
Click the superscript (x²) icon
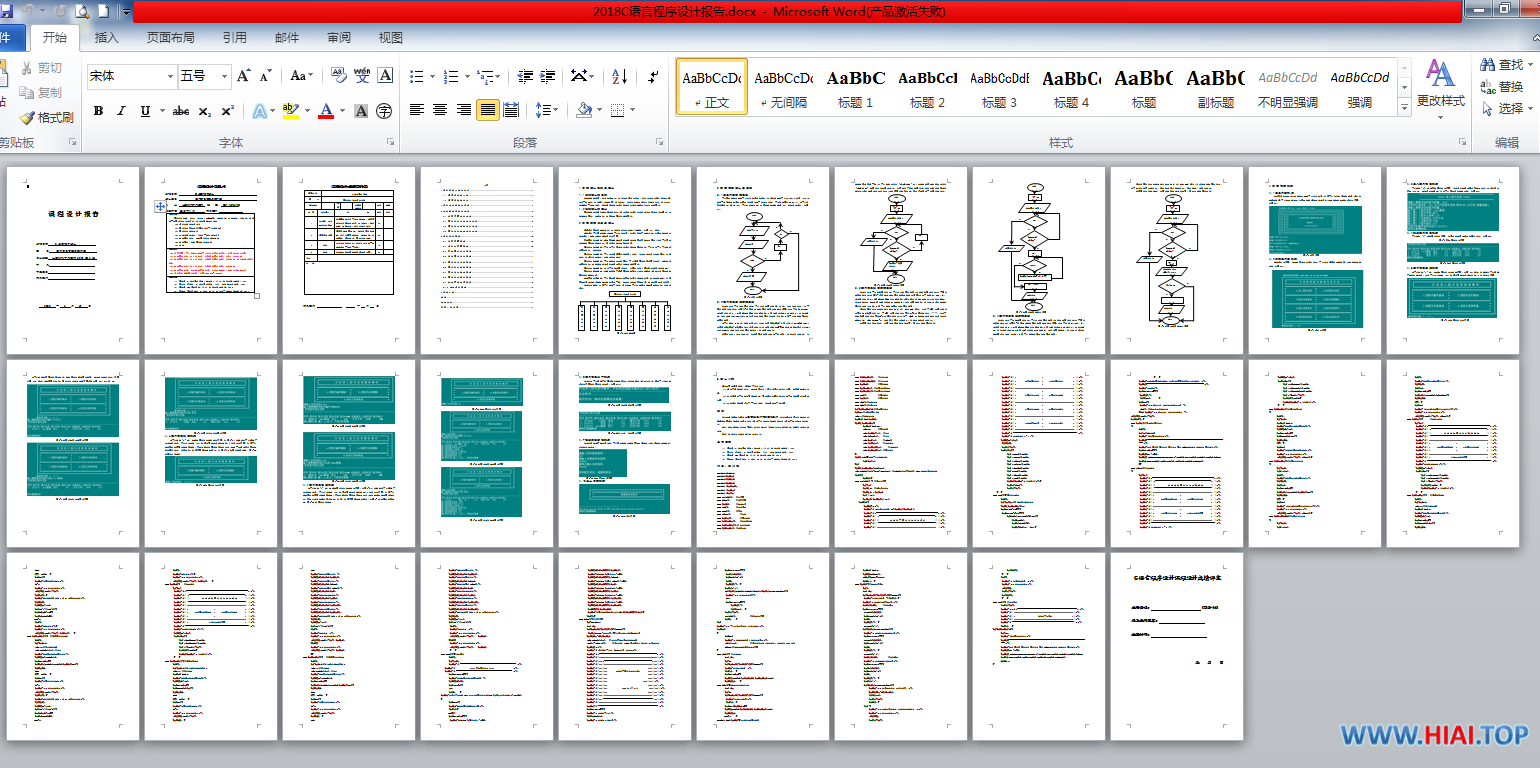(228, 111)
